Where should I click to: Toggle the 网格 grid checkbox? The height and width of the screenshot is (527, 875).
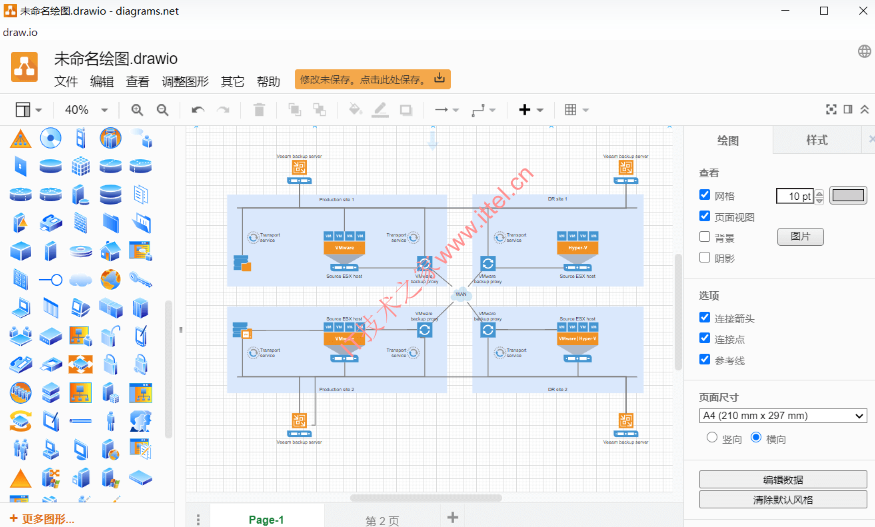tap(705, 195)
